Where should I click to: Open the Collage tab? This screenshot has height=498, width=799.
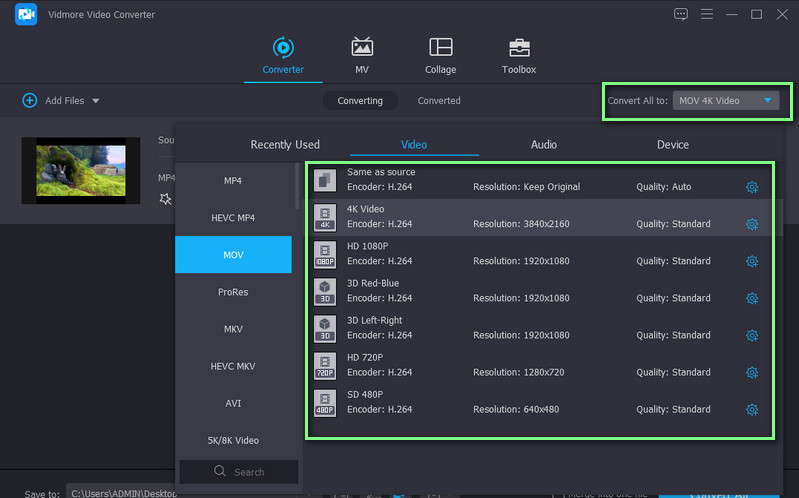pyautogui.click(x=440, y=56)
